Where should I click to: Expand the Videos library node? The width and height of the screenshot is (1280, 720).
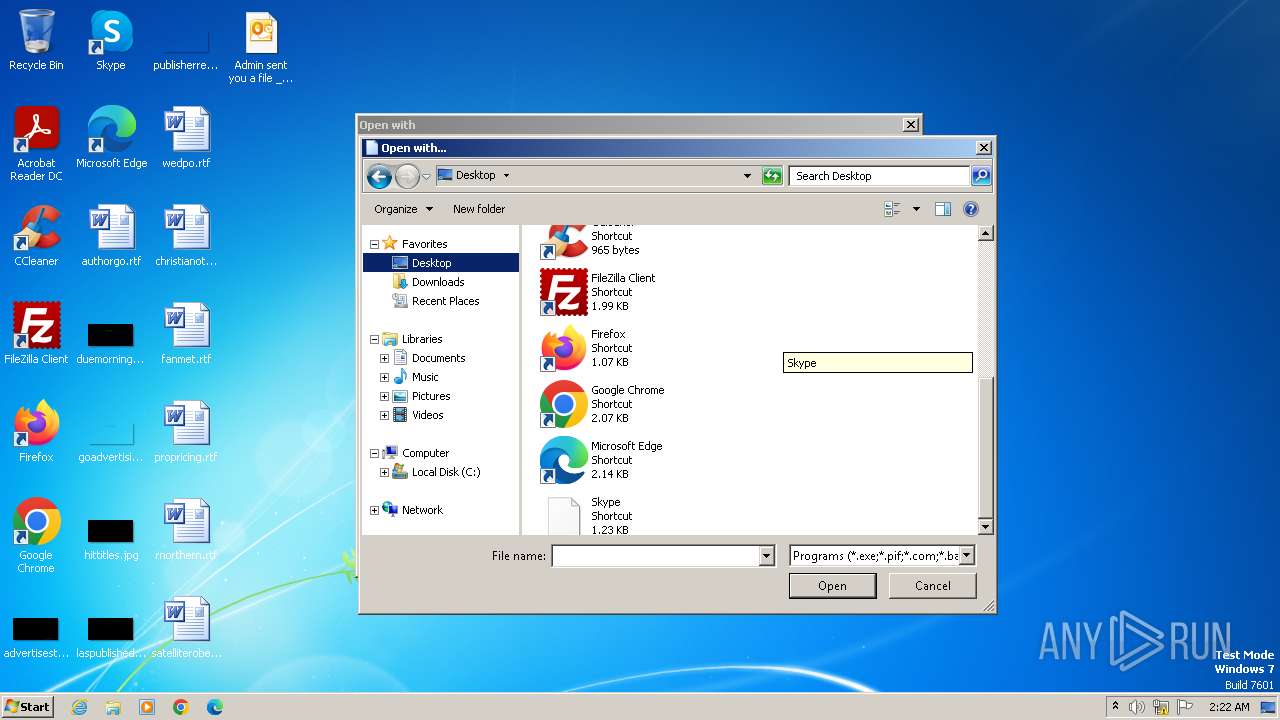pos(384,415)
